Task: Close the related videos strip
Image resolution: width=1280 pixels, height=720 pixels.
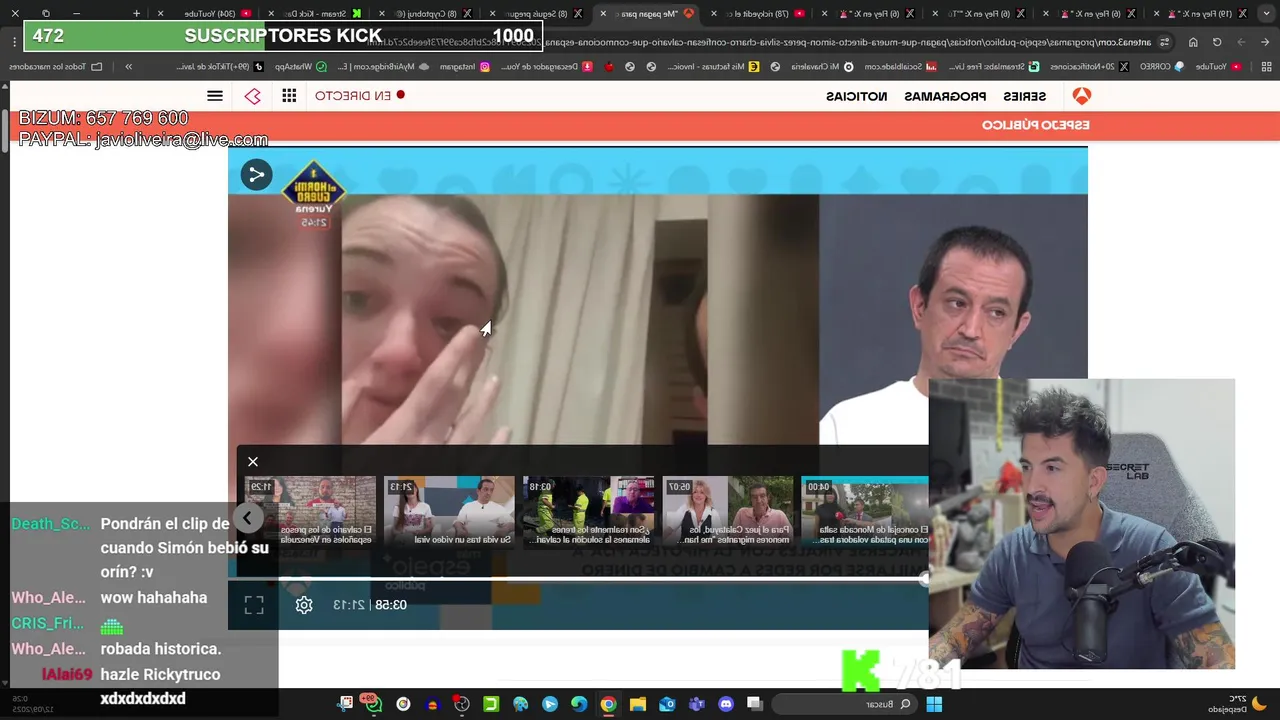Action: pyautogui.click(x=253, y=461)
